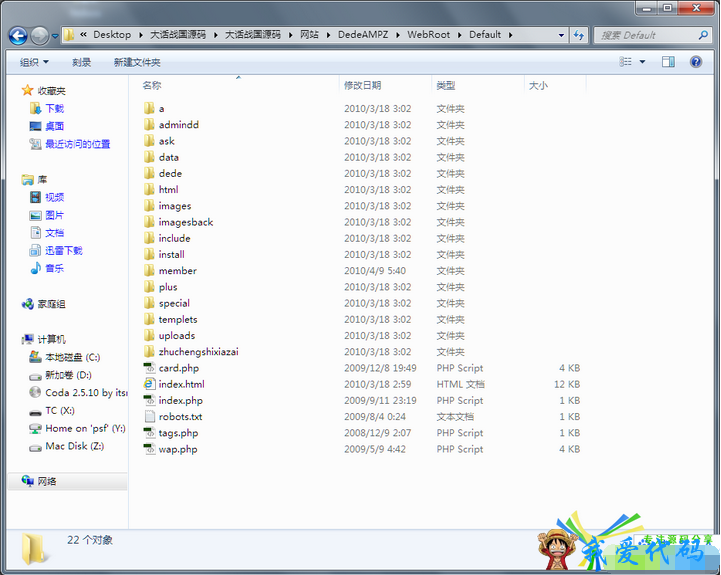Open the 文档 library
721x575 pixels.
point(55,233)
